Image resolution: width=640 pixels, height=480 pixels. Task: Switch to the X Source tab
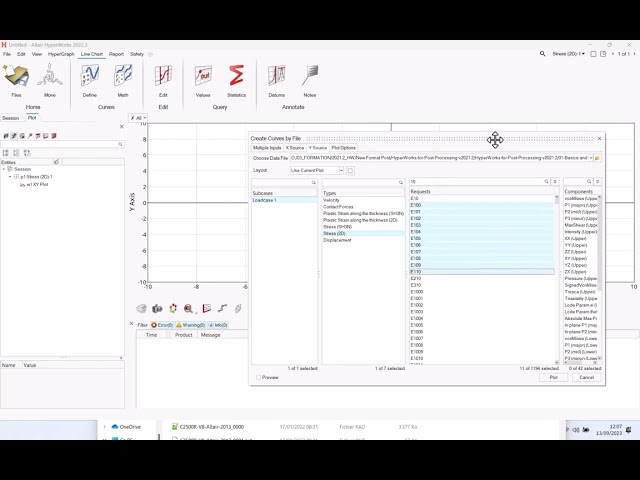[295, 148]
